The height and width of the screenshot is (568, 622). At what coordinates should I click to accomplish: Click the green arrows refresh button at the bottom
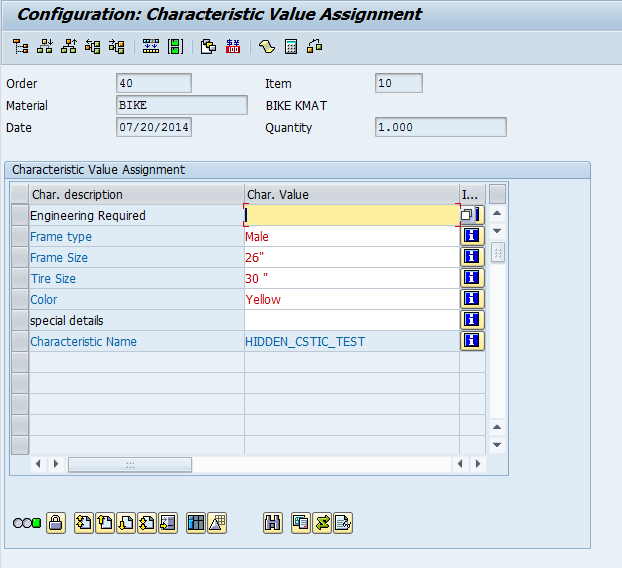click(x=322, y=523)
